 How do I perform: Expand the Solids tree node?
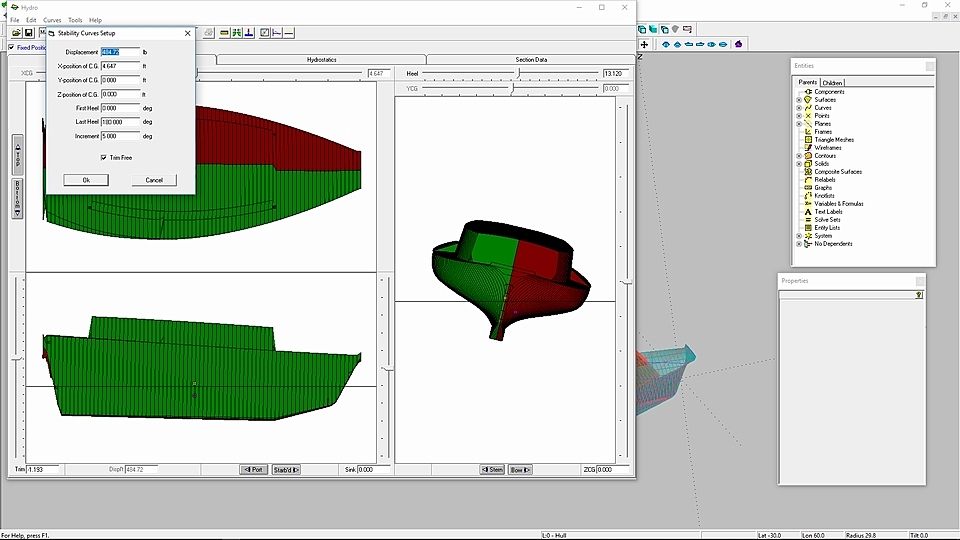click(x=798, y=164)
